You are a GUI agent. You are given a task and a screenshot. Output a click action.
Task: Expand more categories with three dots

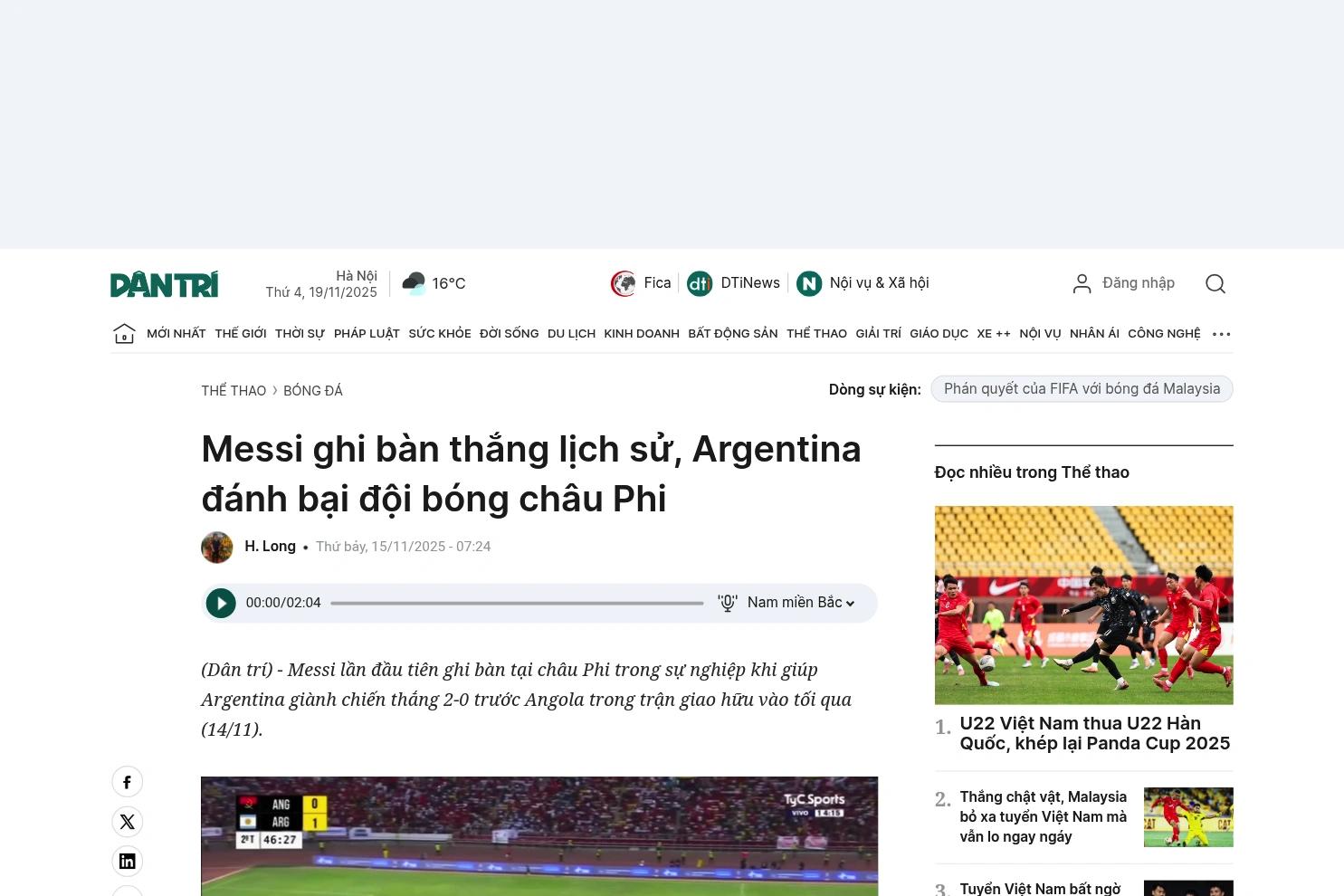tap(1222, 334)
